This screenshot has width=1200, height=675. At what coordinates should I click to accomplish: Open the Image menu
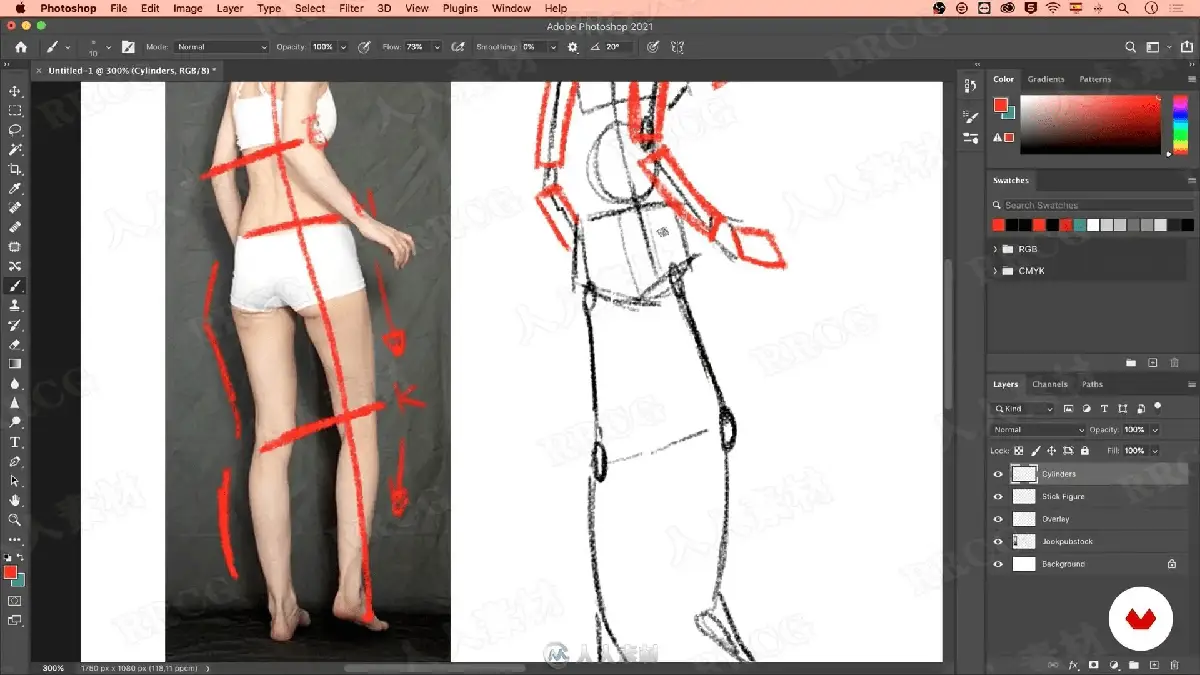point(188,8)
